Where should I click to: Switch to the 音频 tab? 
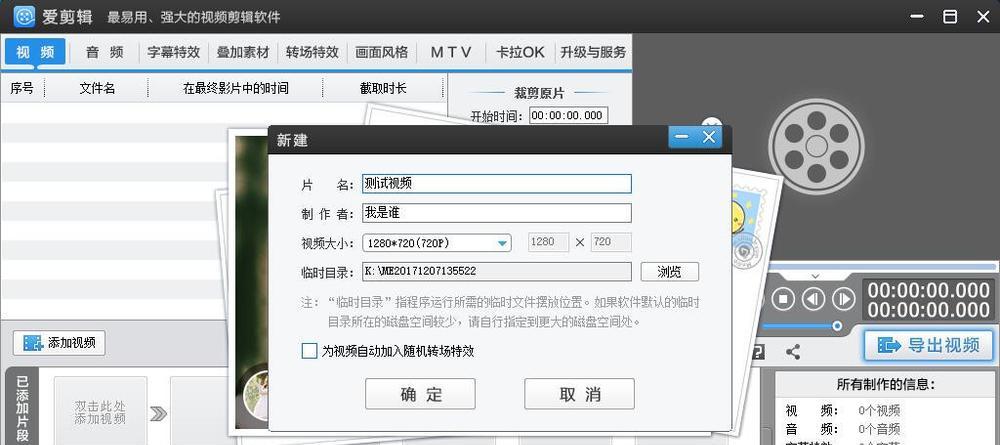click(x=105, y=52)
